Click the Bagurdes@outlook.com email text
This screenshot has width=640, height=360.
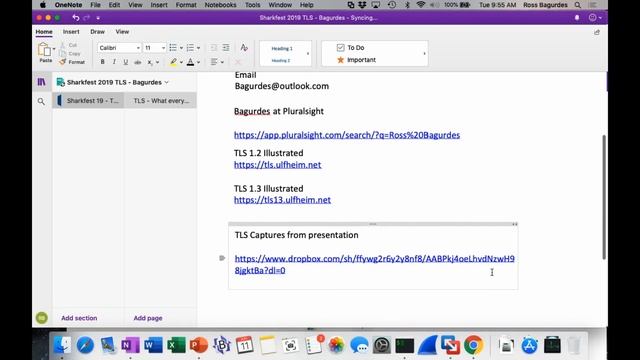(282, 86)
